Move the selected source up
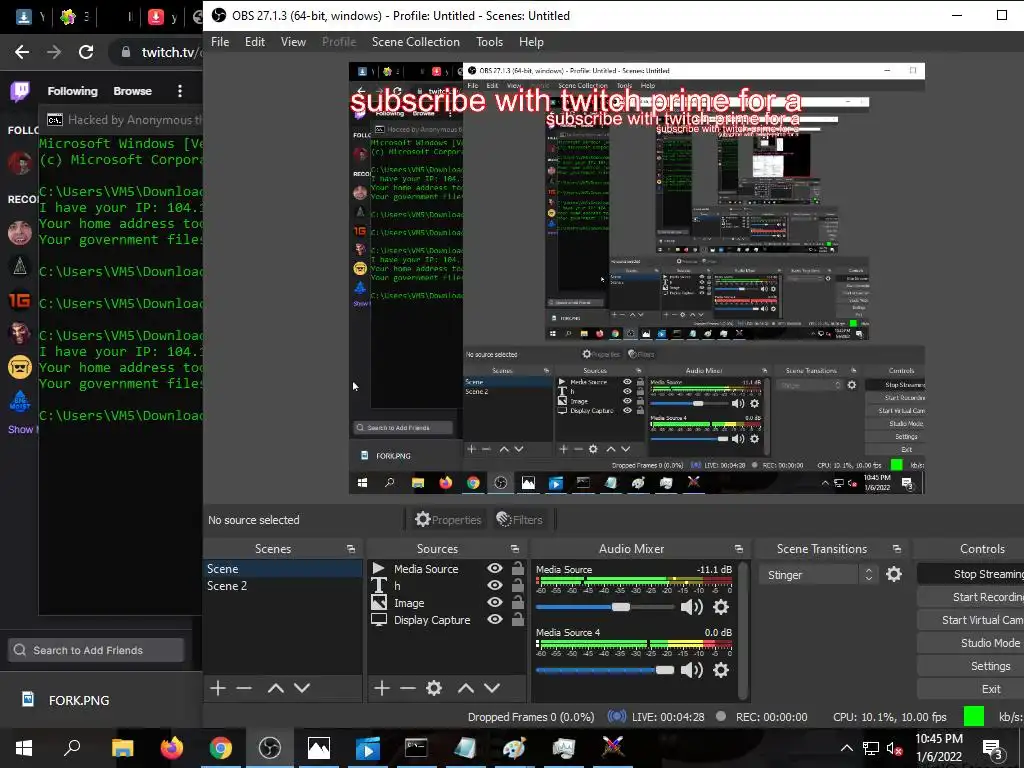This screenshot has width=1024, height=768. pyautogui.click(x=466, y=688)
